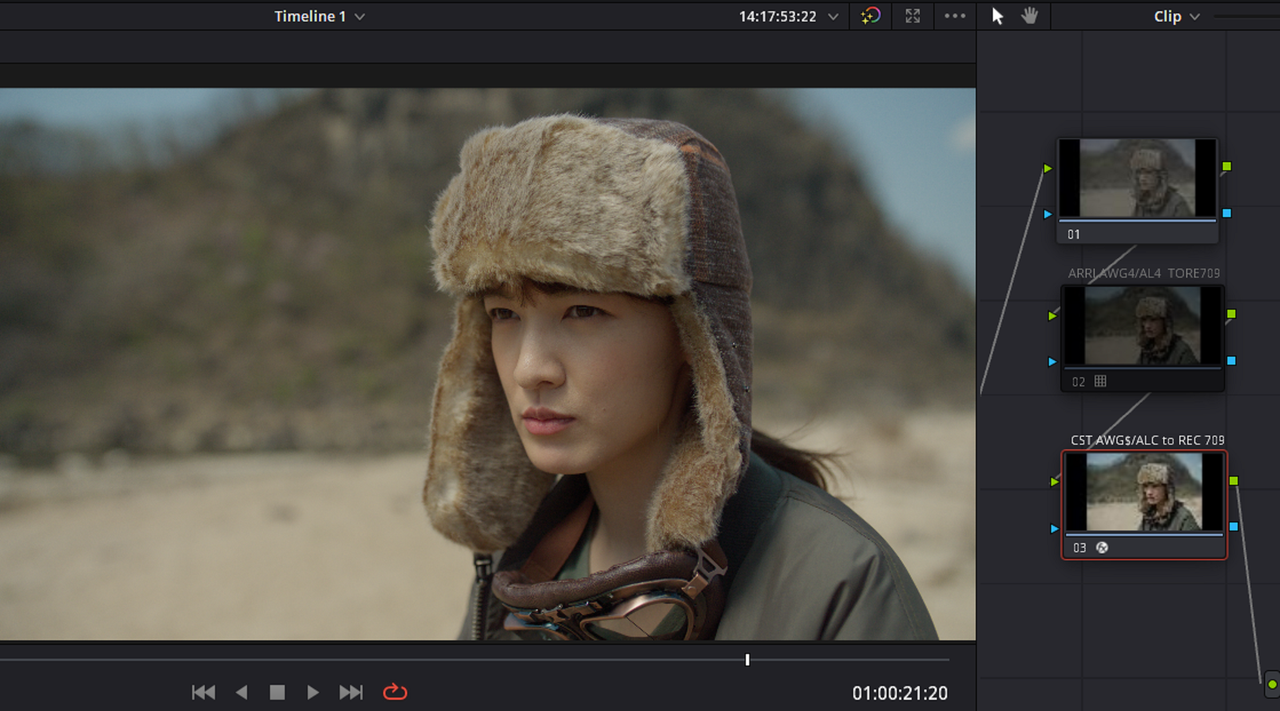Click the '03' node number label

point(1079,548)
